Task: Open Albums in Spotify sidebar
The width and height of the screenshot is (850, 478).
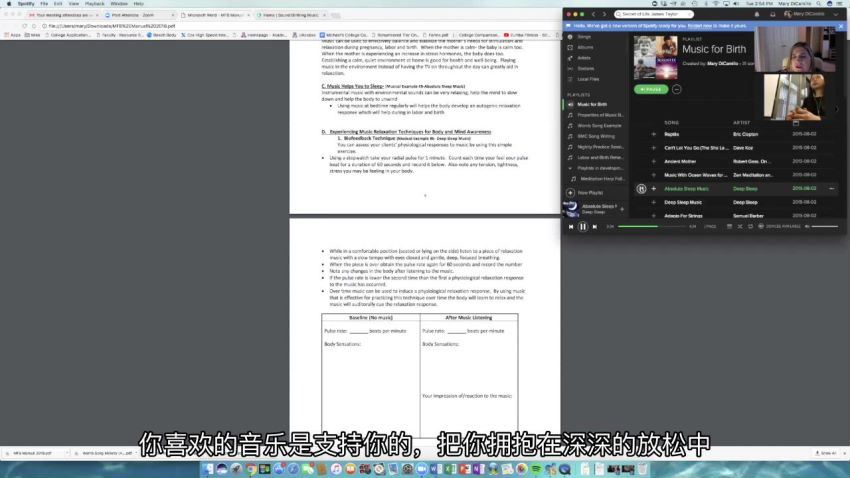Action: click(585, 48)
